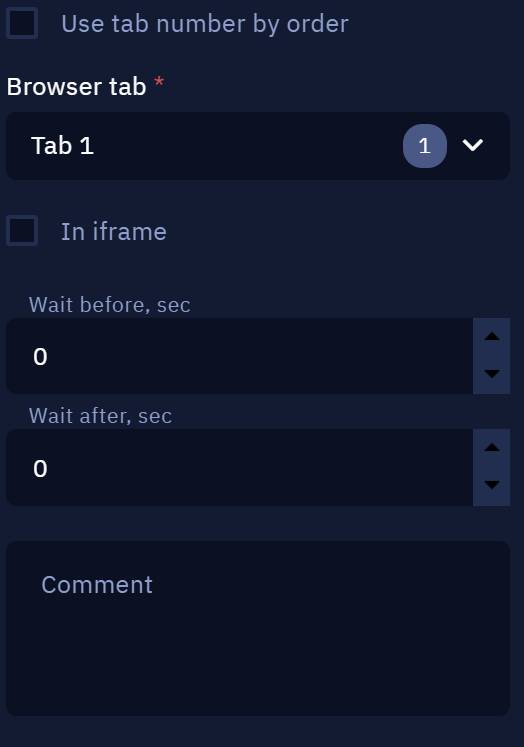The height and width of the screenshot is (747, 524).
Task: Increase Wait before seconds with up arrow
Action: tap(492, 337)
